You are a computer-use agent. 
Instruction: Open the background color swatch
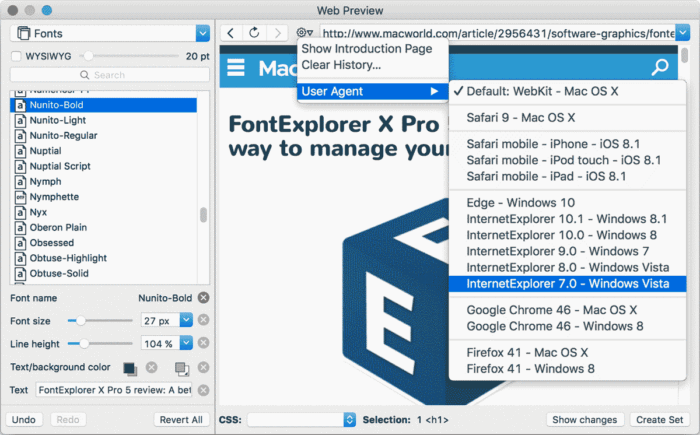(182, 368)
